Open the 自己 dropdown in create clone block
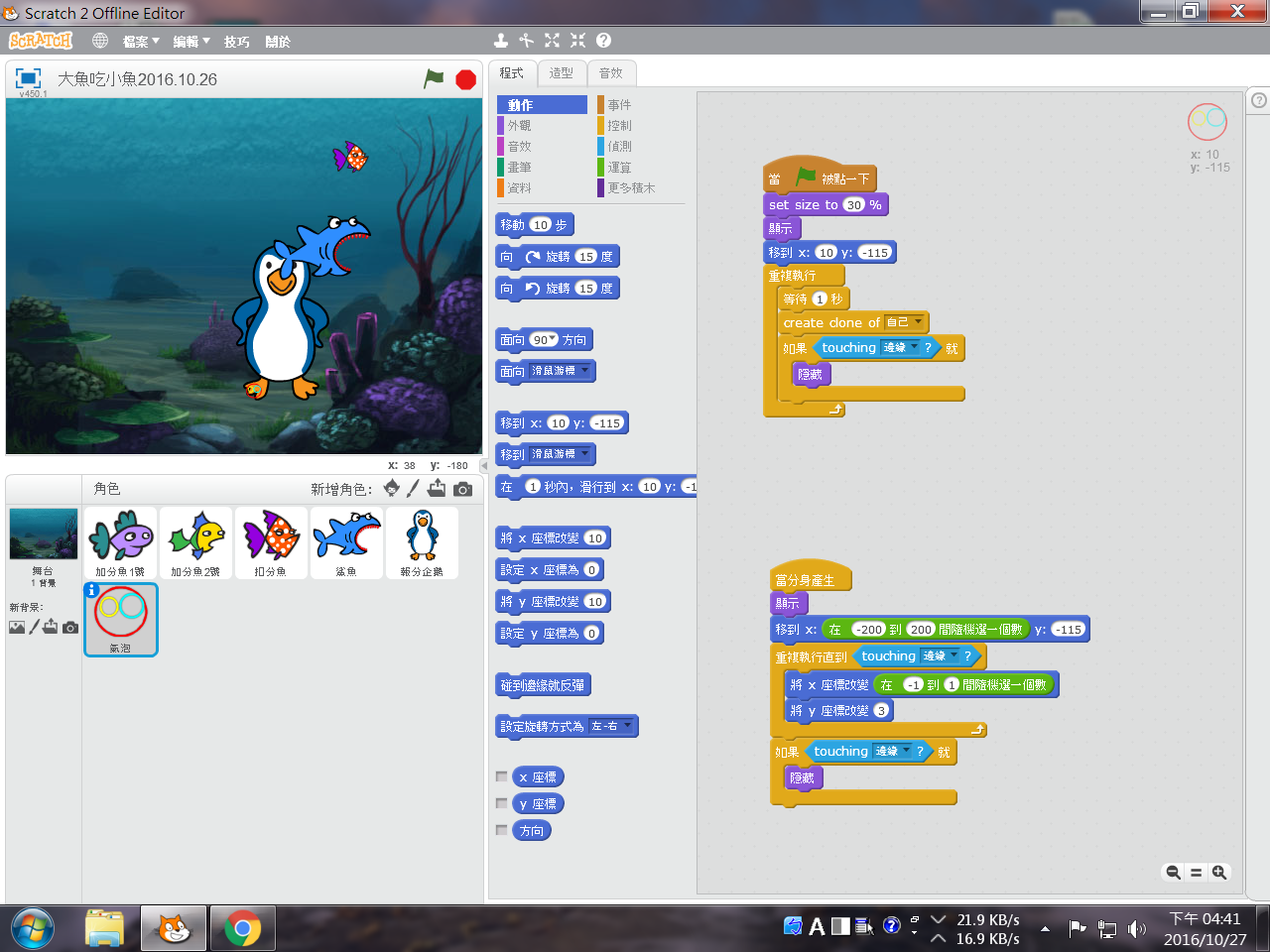1270x952 pixels. click(x=918, y=322)
